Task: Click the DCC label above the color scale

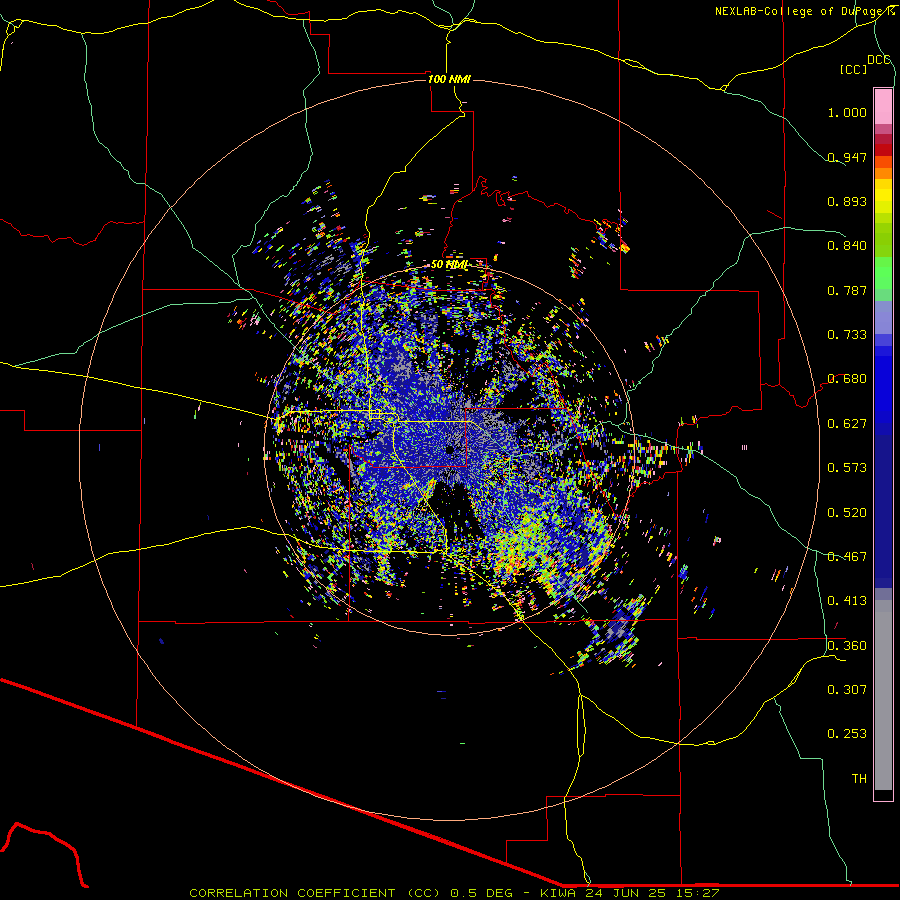Action: 878,60
